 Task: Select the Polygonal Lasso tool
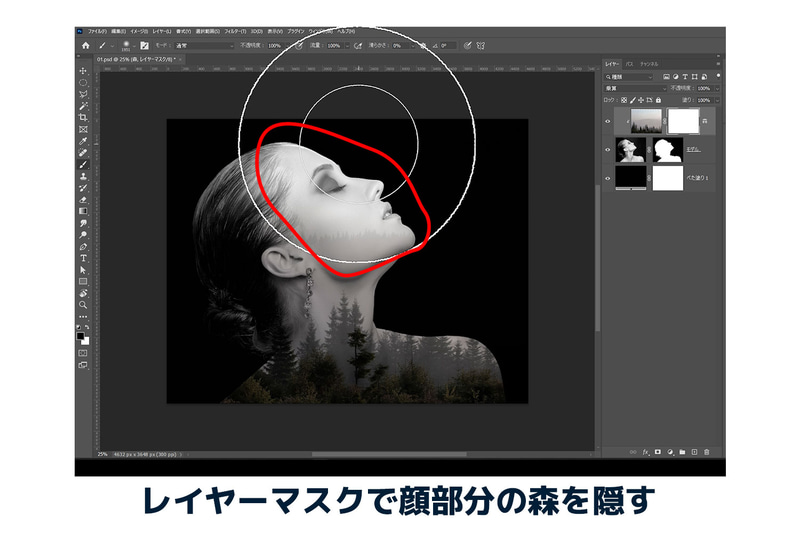83,94
